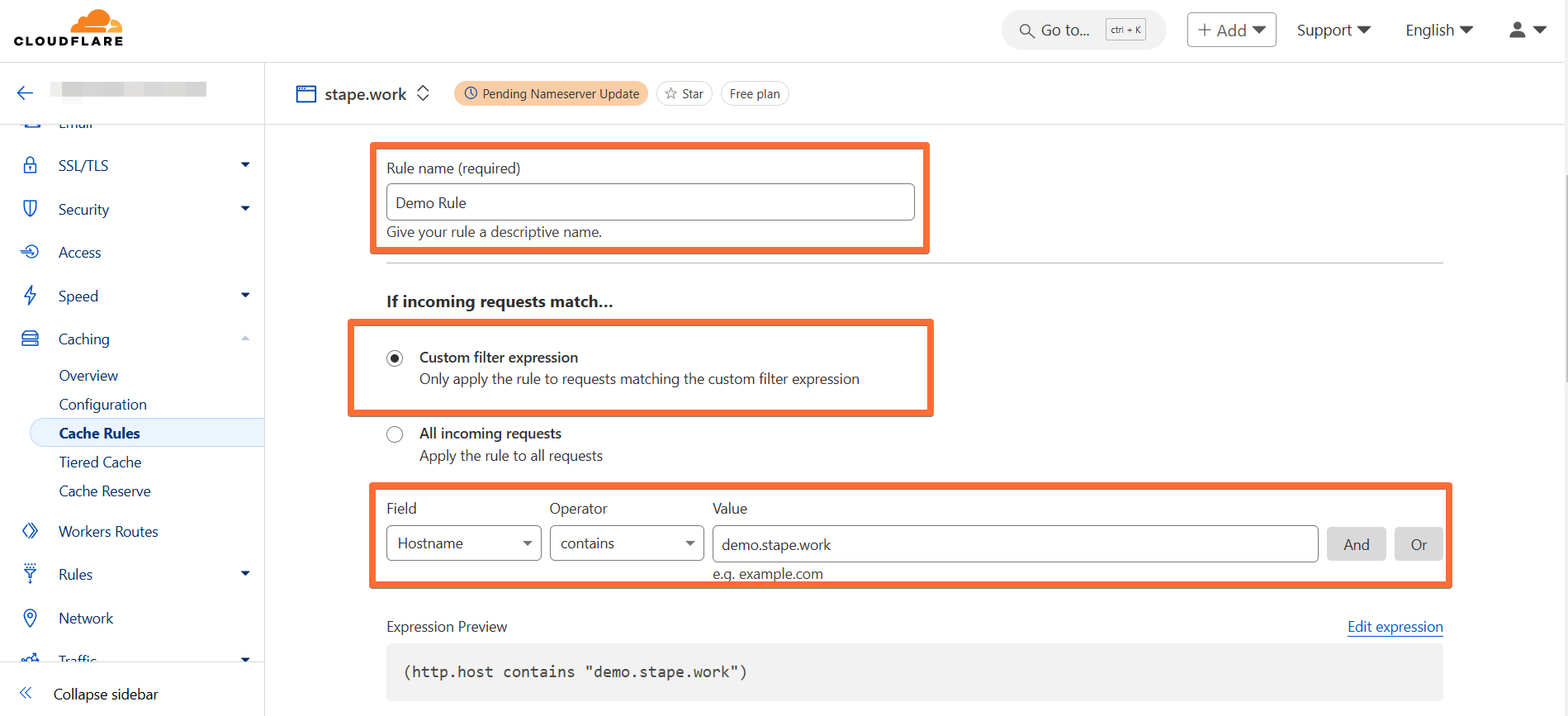Click the Access icon in sidebar
The width and height of the screenshot is (1568, 716).
click(31, 252)
